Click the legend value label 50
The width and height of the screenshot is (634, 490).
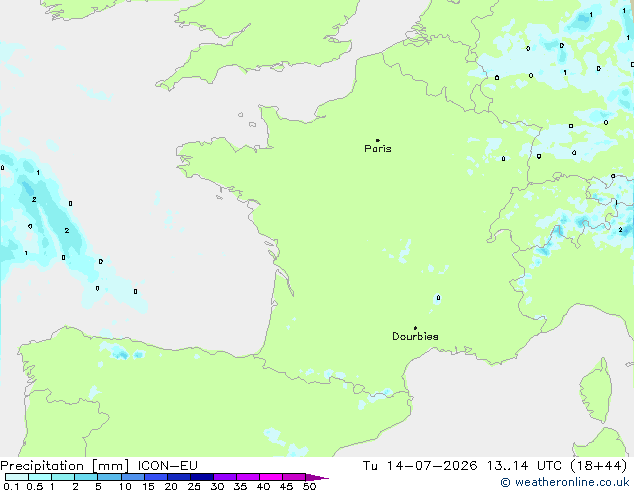click(x=309, y=486)
